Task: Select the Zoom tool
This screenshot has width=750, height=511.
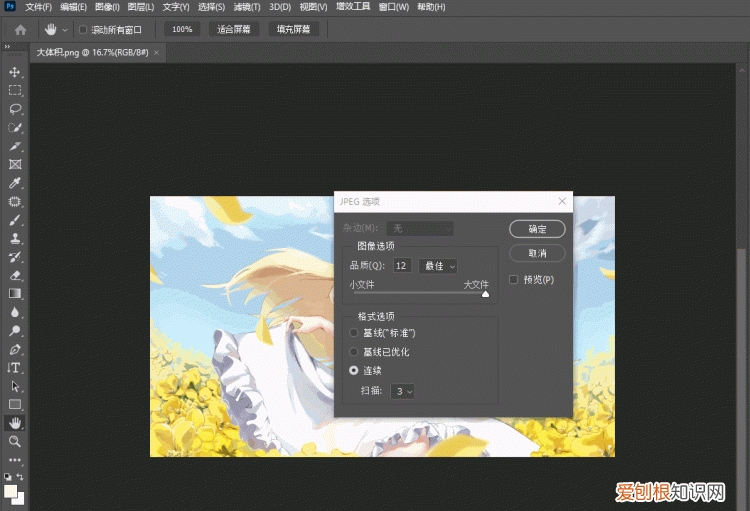Action: [15, 441]
